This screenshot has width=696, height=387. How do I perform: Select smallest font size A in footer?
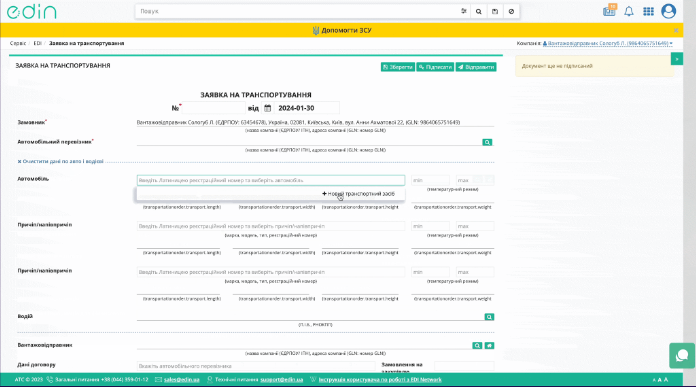pyautogui.click(x=654, y=380)
